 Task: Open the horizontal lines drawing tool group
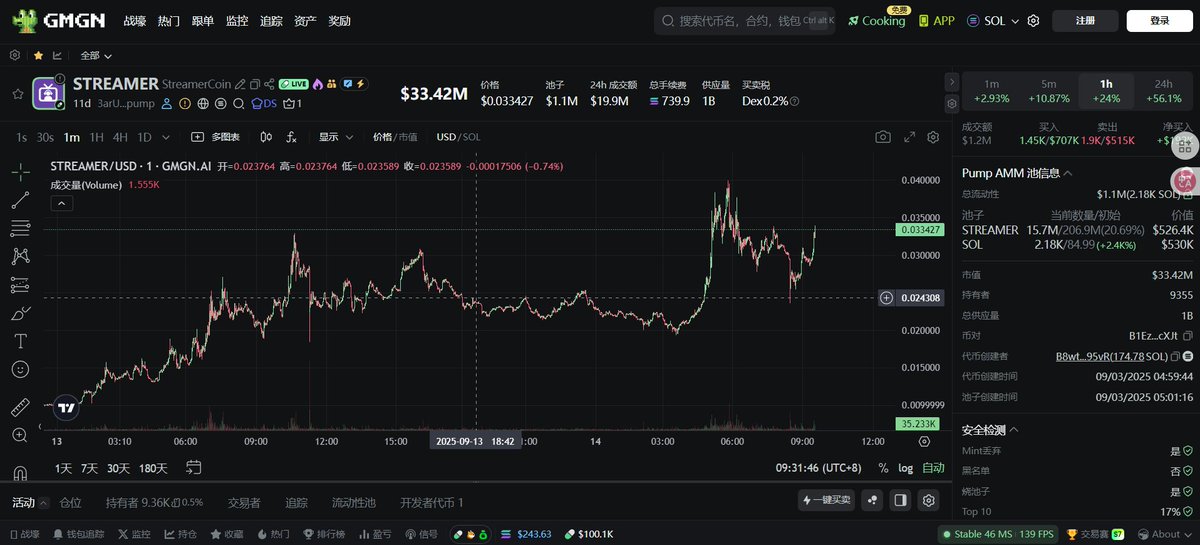[x=20, y=228]
